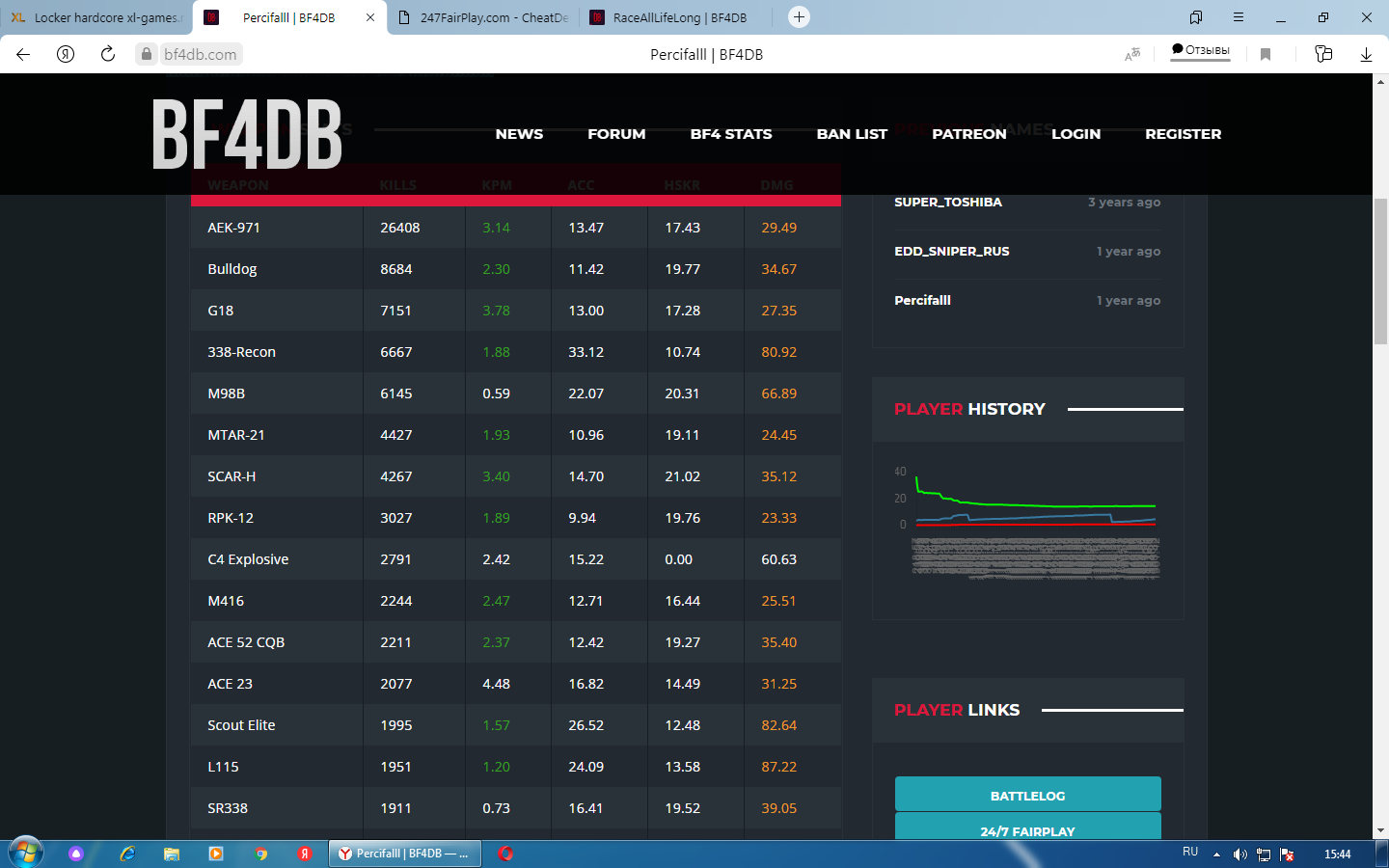Click the page's vertical scrollbar thumb

1380,270
